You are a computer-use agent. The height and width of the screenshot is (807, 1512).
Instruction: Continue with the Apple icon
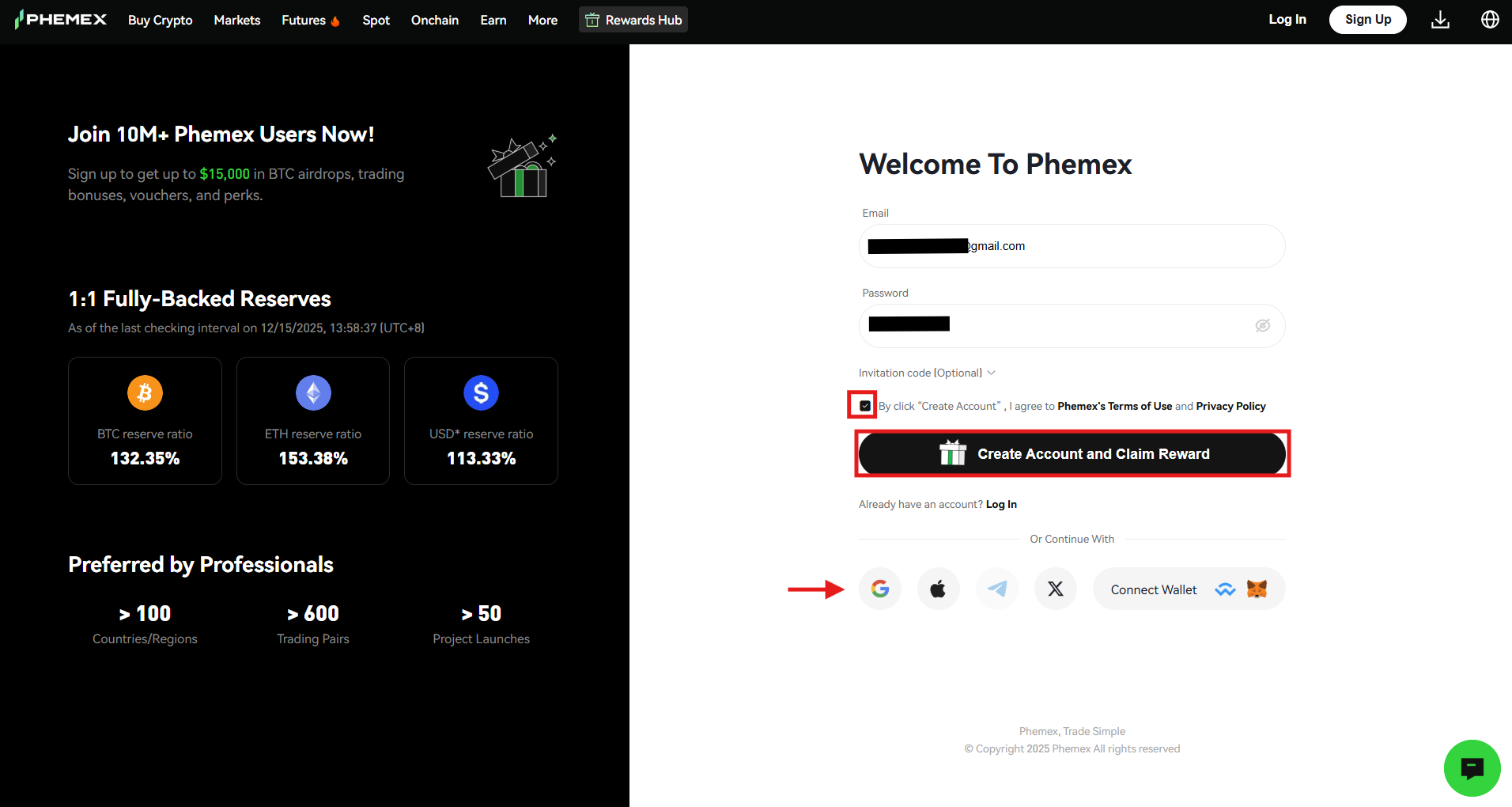point(938,589)
